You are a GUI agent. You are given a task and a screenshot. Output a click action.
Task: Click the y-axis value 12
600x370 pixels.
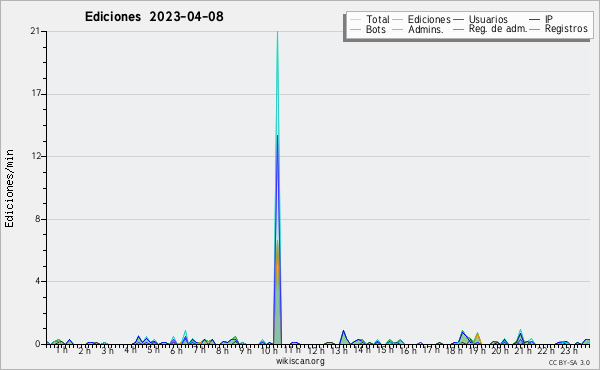tap(36, 156)
